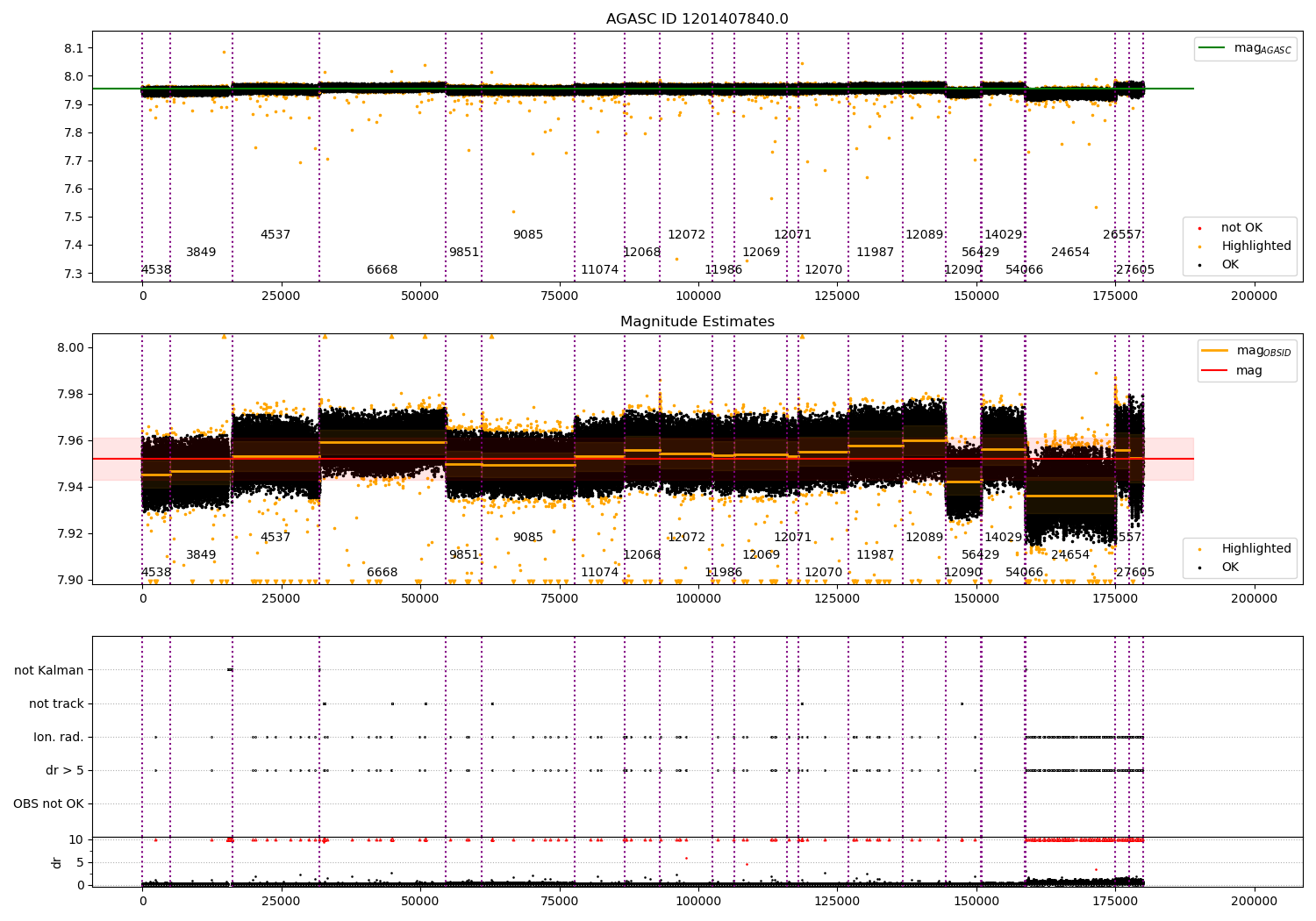Click the 'dr' axis label in the bottom plot

click(x=57, y=862)
